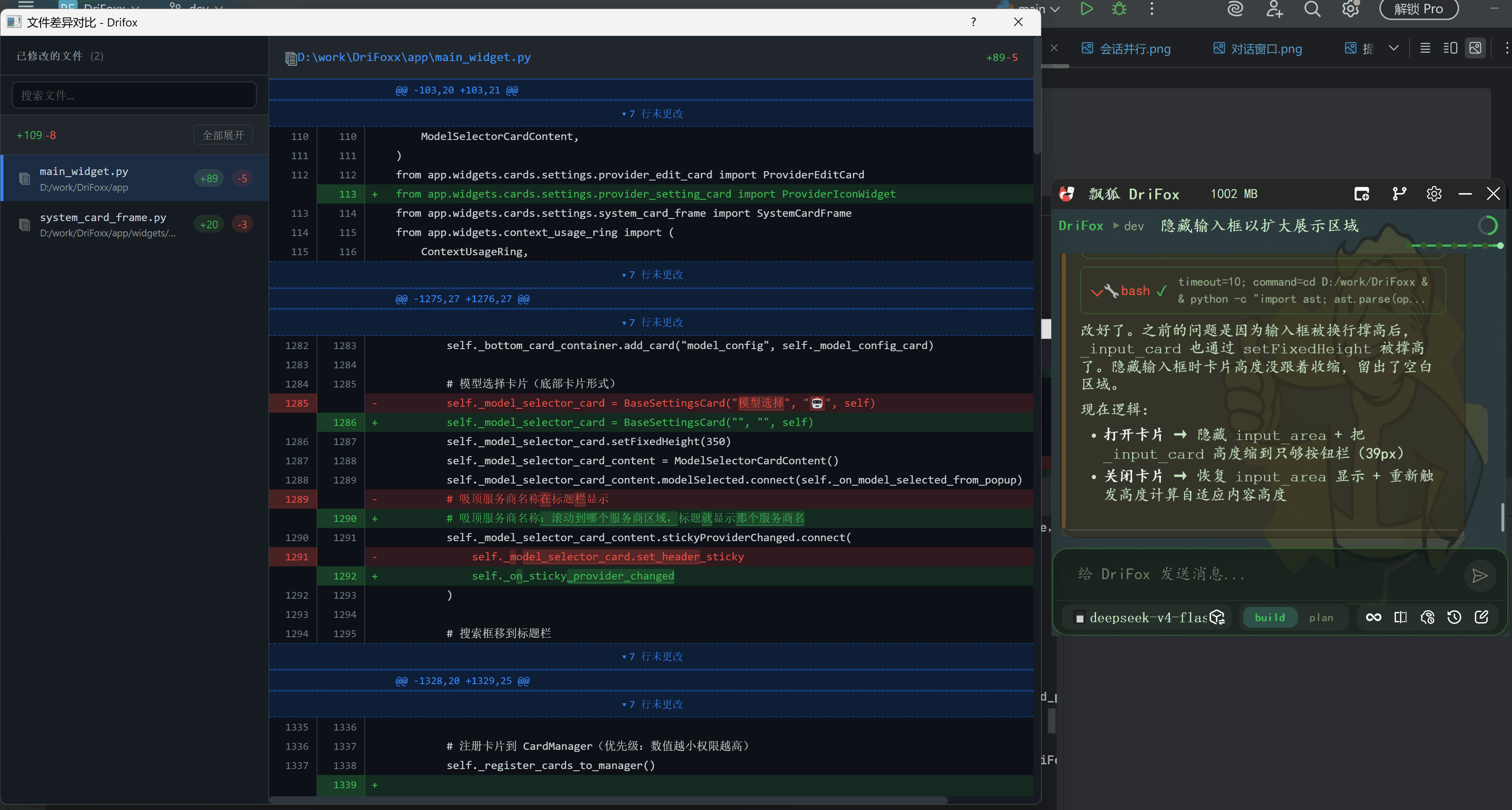Switch to the 对话窗口.png tab
Image resolution: width=1512 pixels, height=810 pixels.
point(1258,49)
